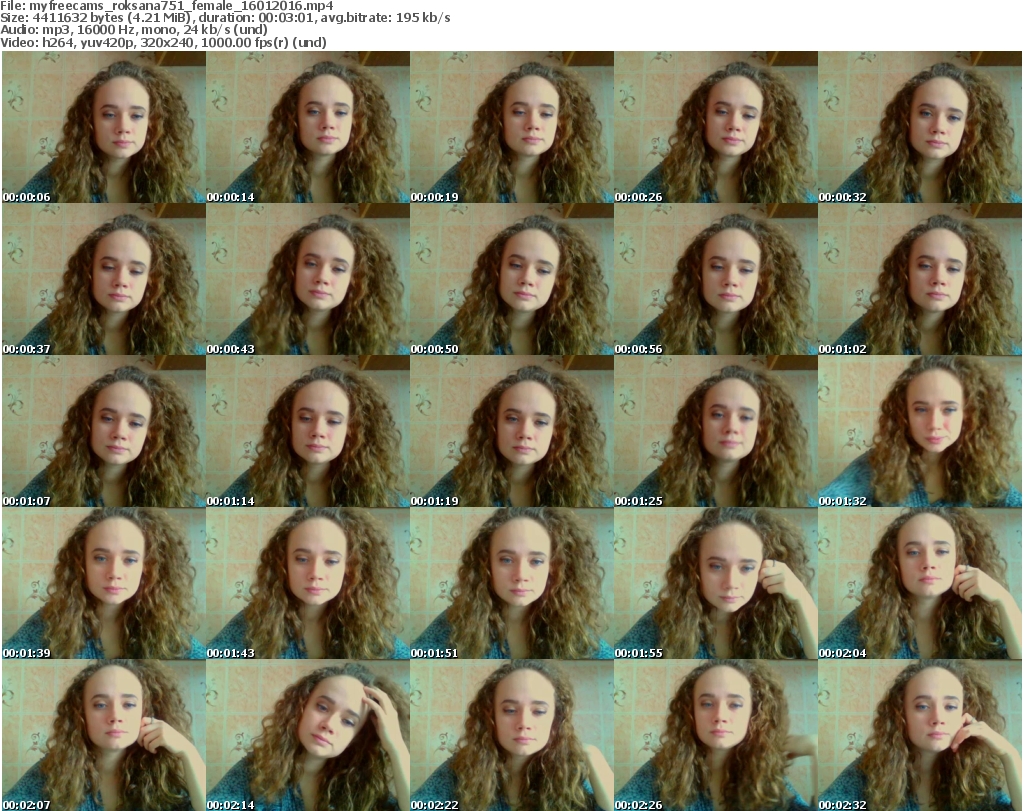The image size is (1024, 811).
Task: Pick the frame stamped 00:01:43
Action: [308, 584]
